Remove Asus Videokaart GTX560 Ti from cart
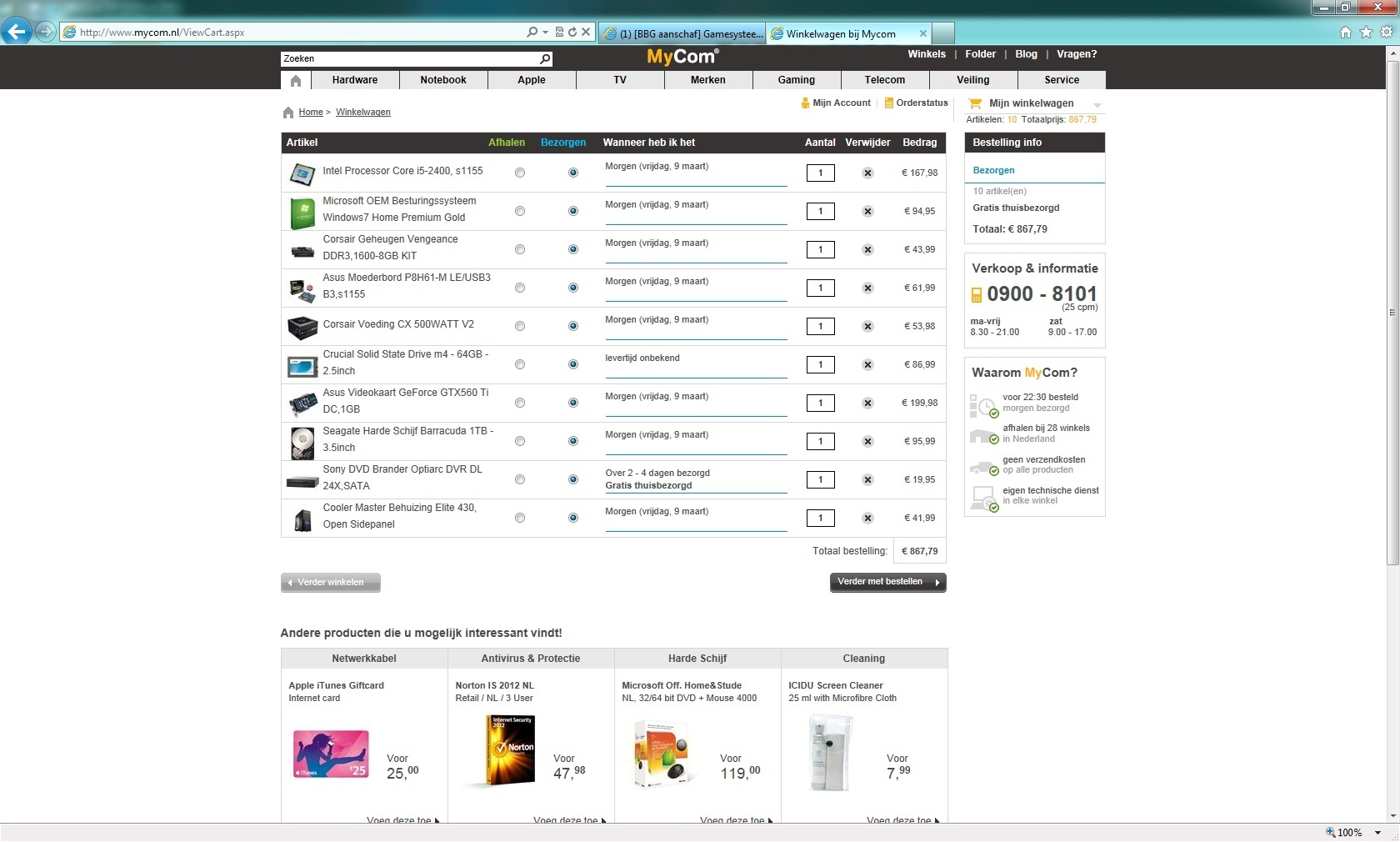Viewport: 1400px width, 842px height. coord(867,403)
